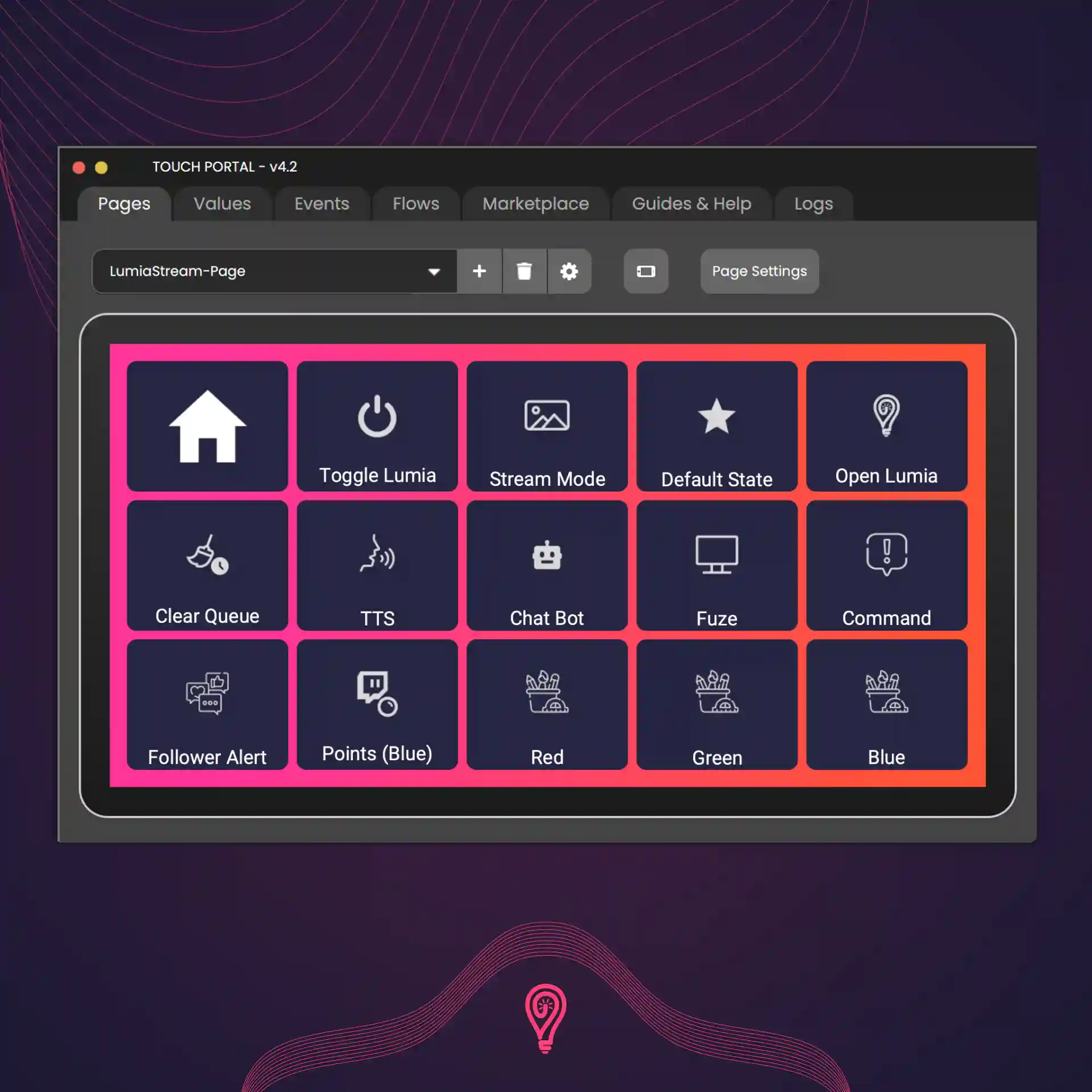Click the Page Settings button
This screenshot has height=1092, width=1092.
(x=760, y=271)
